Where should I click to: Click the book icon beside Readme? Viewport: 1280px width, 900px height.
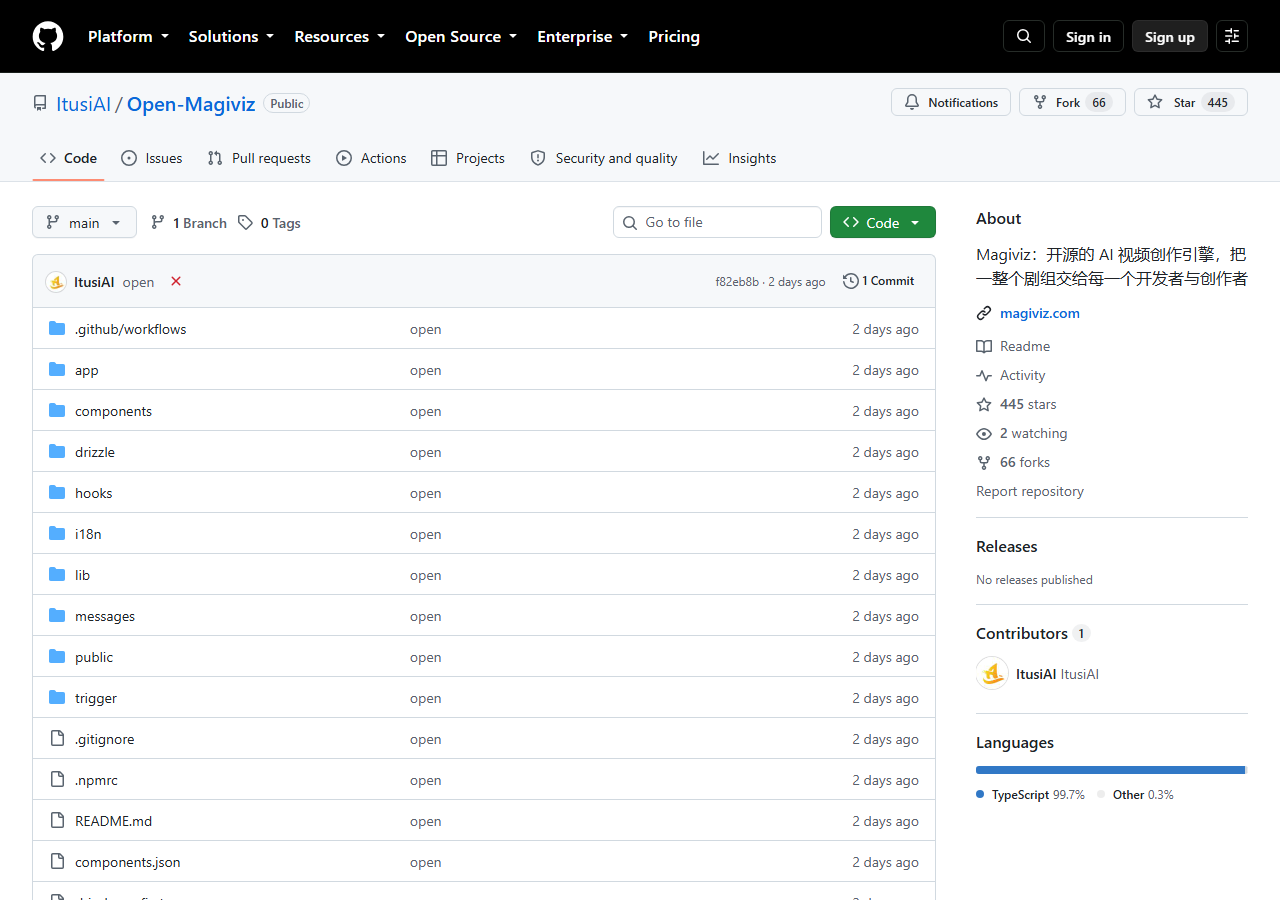tap(984, 346)
